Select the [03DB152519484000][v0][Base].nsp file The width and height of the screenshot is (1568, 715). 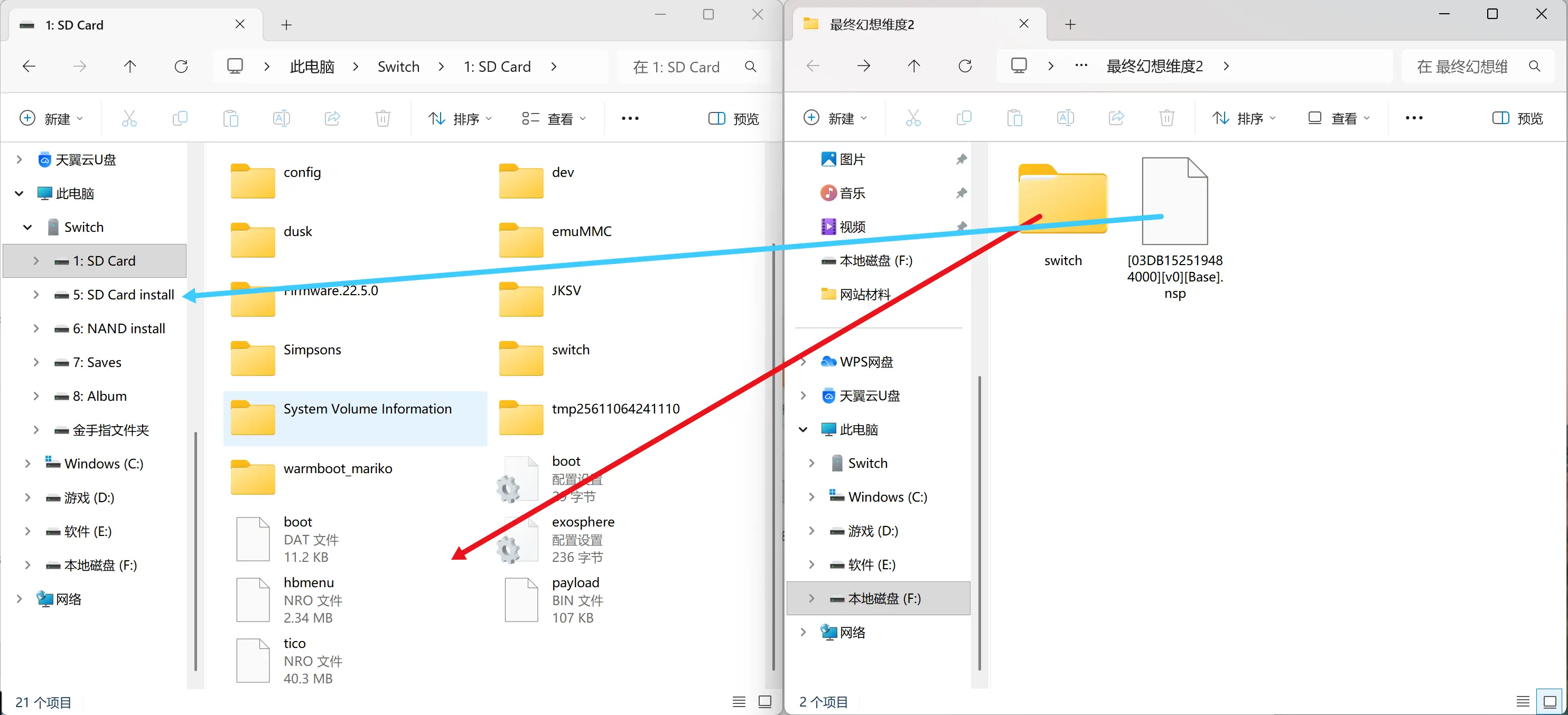1175,228
